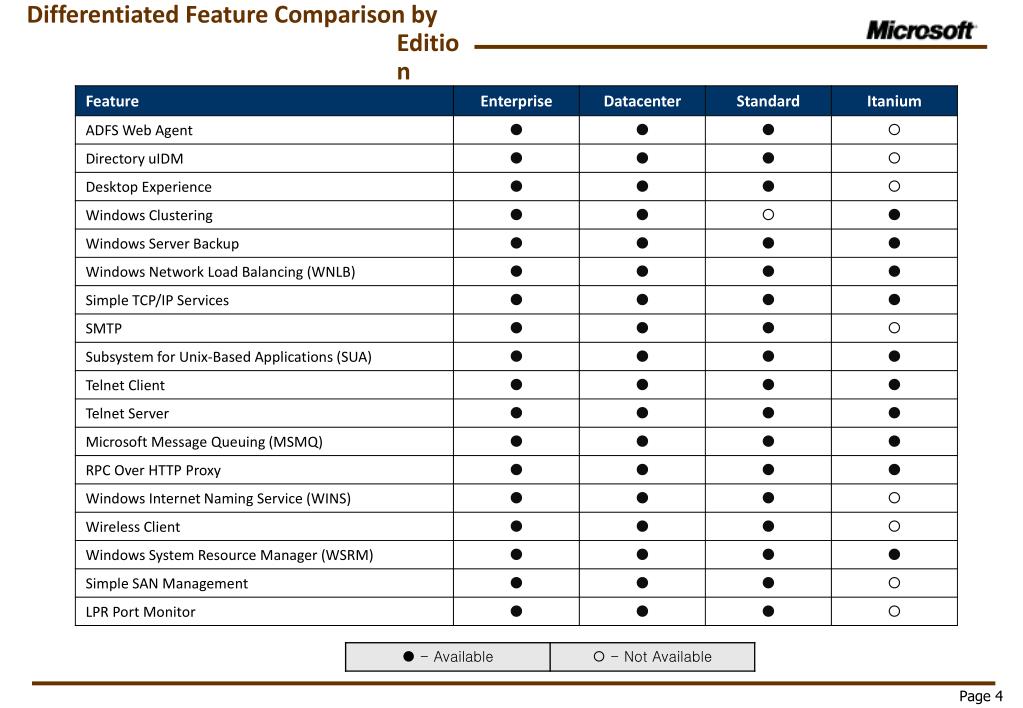
Task: Click the Simple SAN Management text
Action: point(167,583)
